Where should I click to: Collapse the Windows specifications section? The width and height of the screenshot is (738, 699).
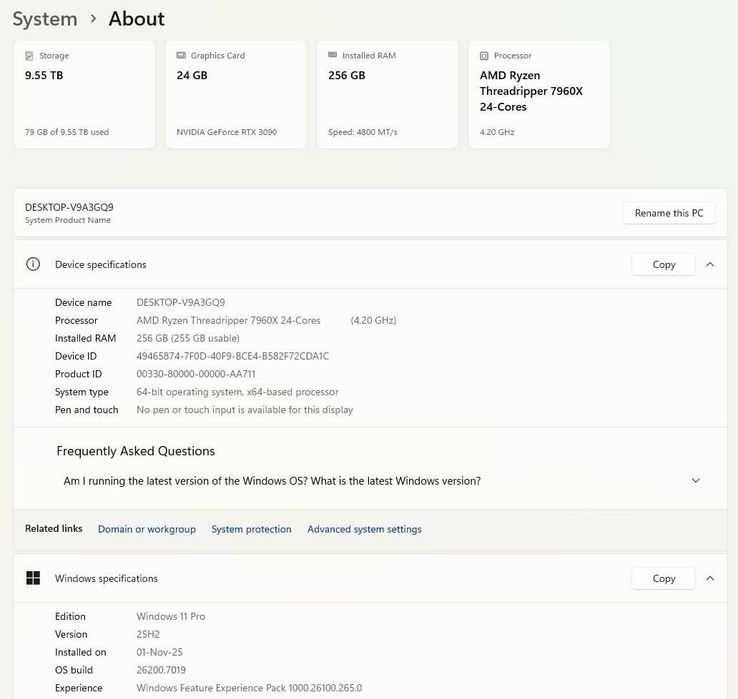coord(710,578)
